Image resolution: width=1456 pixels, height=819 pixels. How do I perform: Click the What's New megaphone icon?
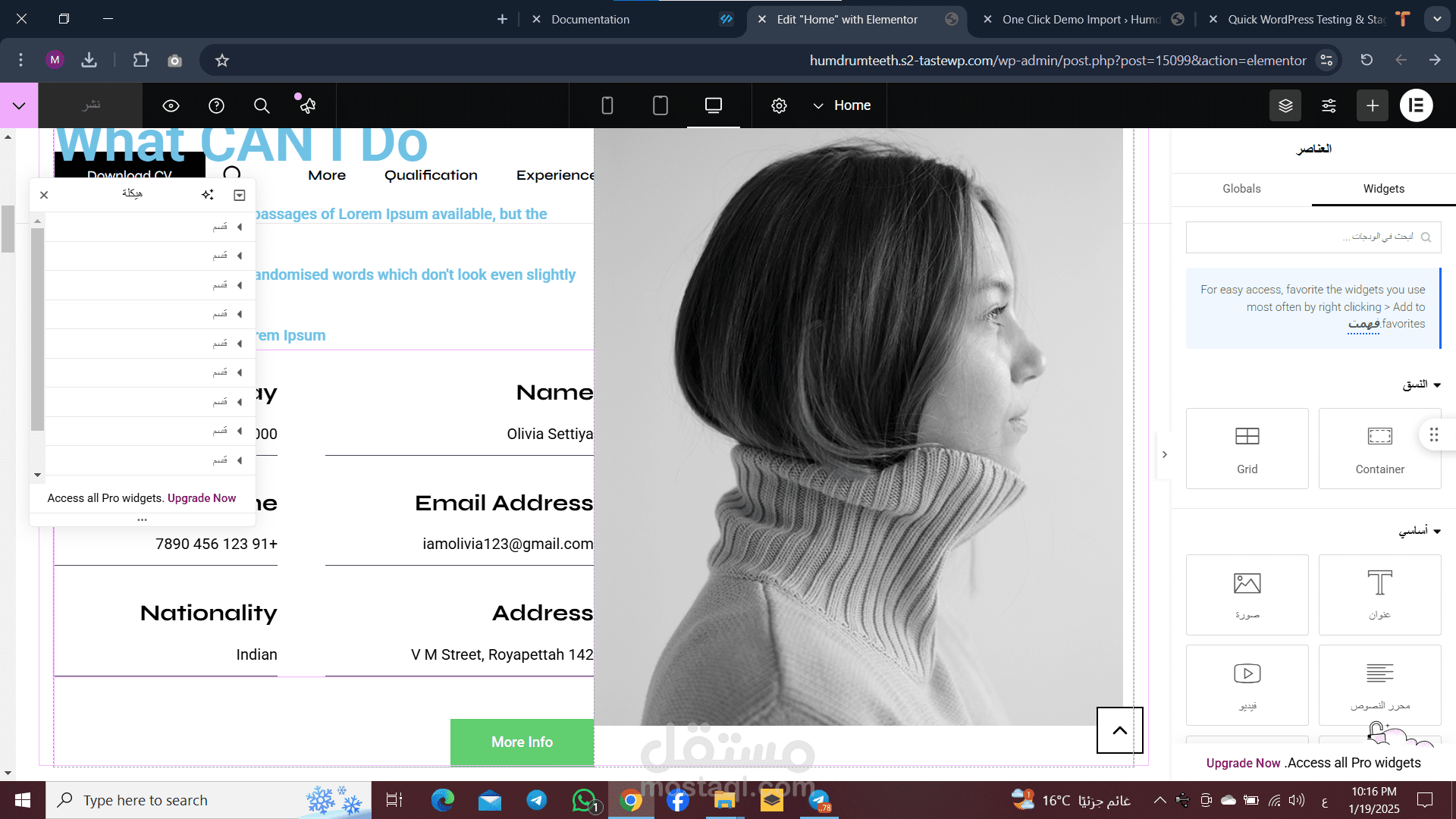click(306, 105)
